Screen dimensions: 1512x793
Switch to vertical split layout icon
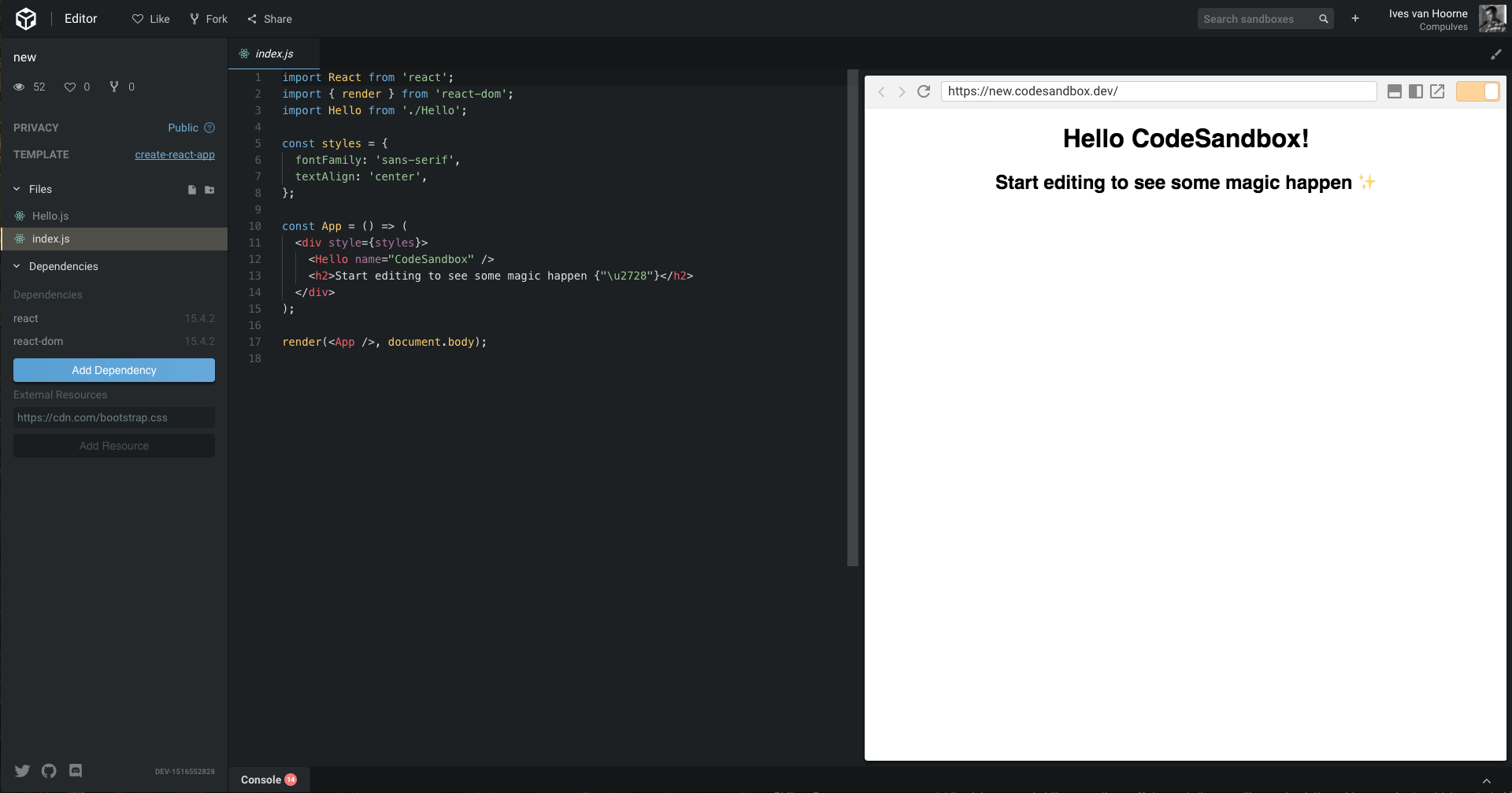[x=1415, y=91]
